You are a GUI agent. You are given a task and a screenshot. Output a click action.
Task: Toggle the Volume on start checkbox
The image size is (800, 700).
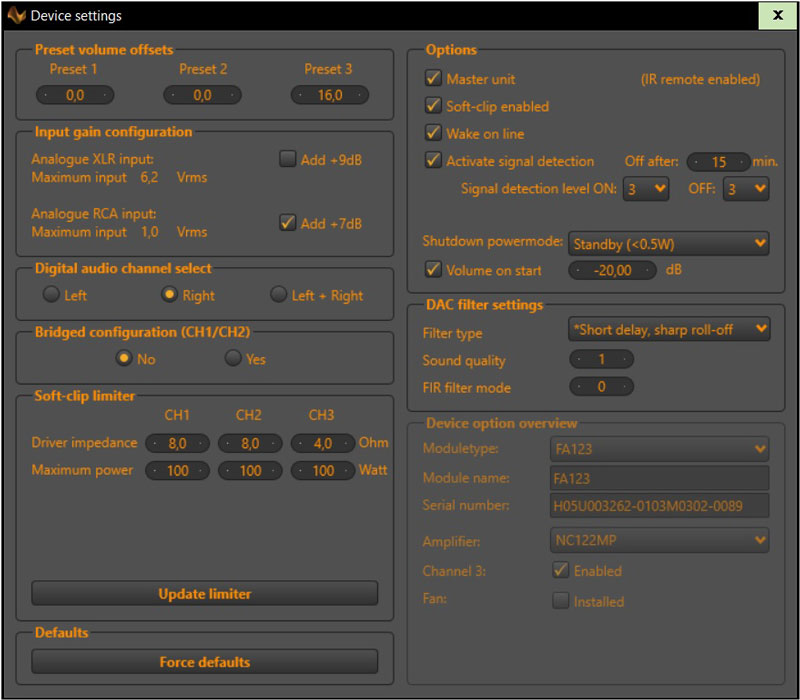pyautogui.click(x=433, y=269)
